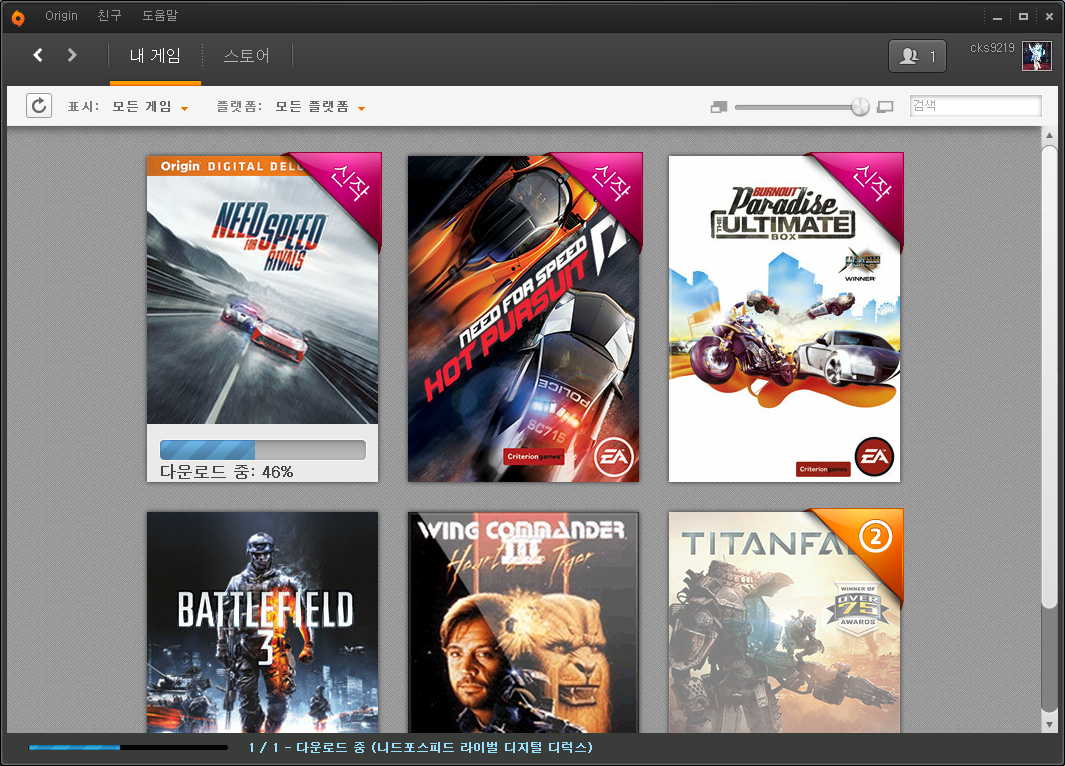Click the small tile size icon

(718, 107)
